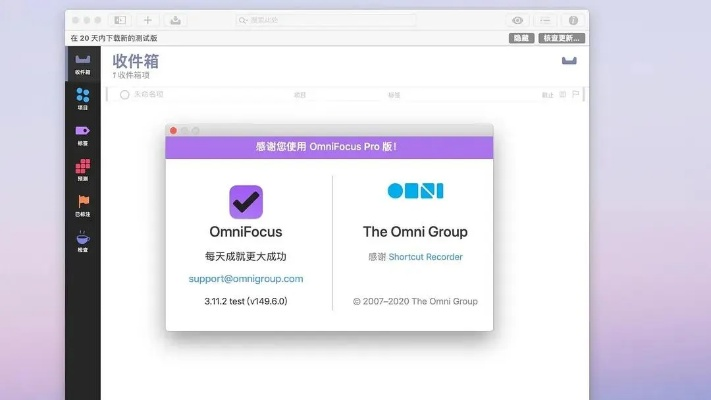This screenshot has width=711, height=400.
Task: Add a new item with plus button
Action: click(x=148, y=20)
